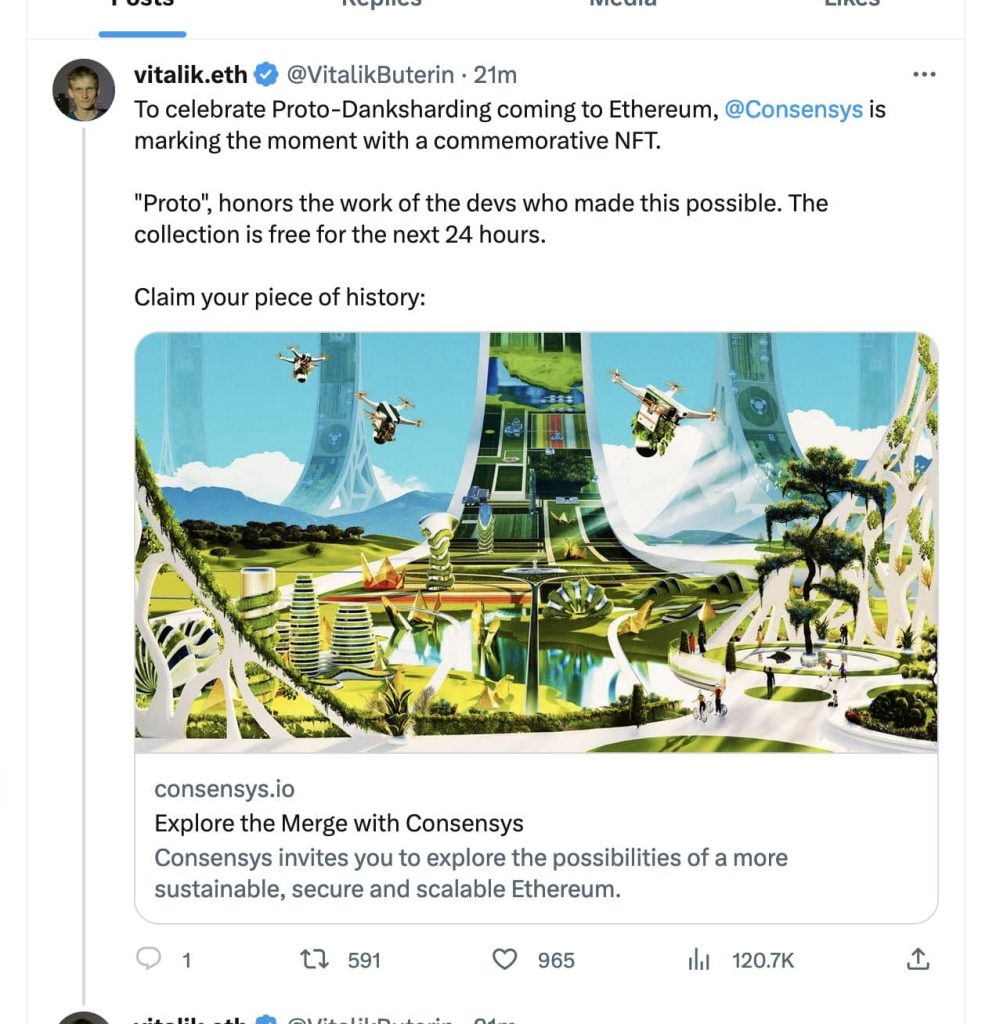Click the share/upload icon on the post
This screenshot has height=1024, width=996.
click(918, 960)
